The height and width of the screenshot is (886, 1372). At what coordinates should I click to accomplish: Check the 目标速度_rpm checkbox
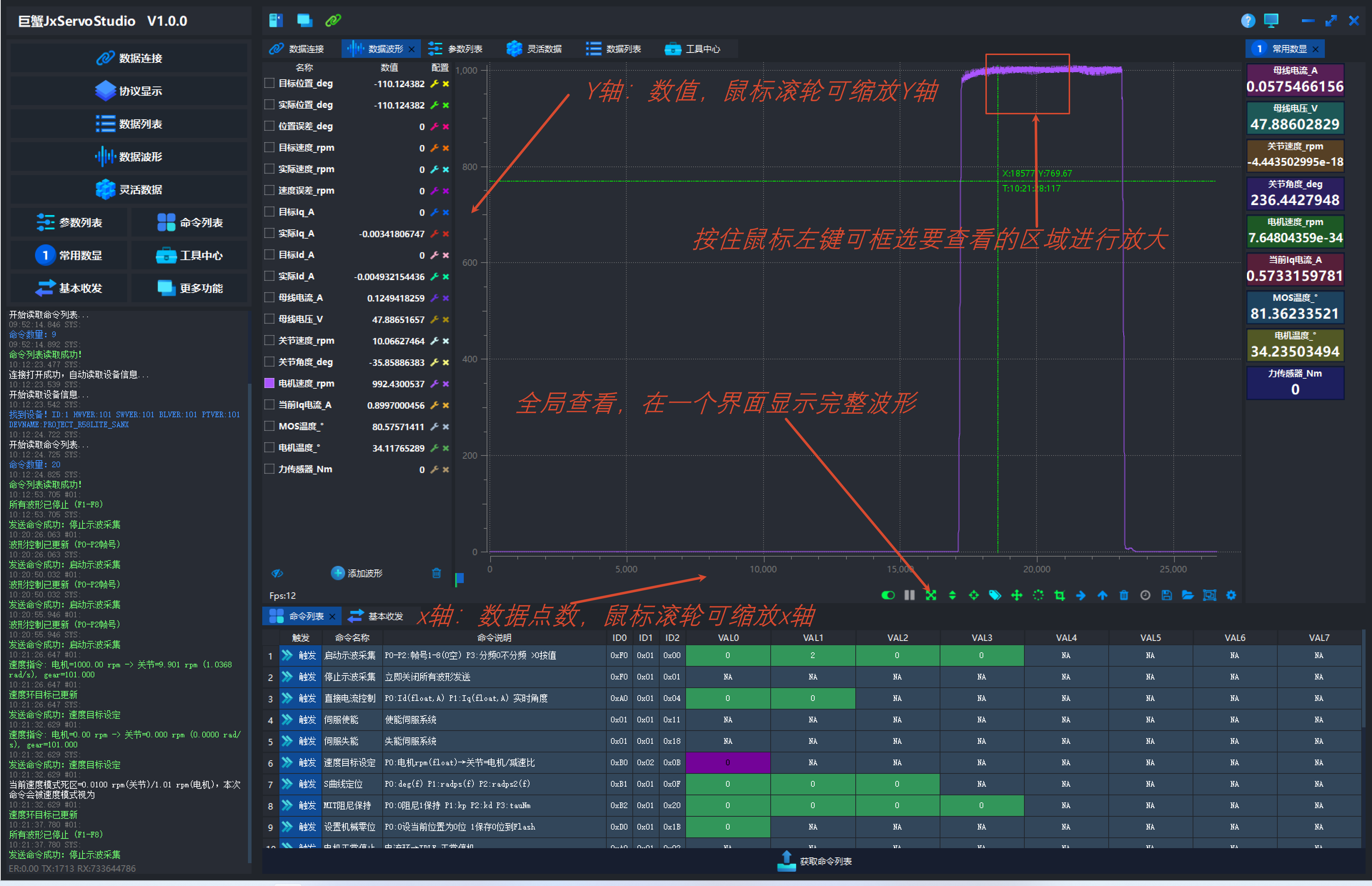pos(269,147)
